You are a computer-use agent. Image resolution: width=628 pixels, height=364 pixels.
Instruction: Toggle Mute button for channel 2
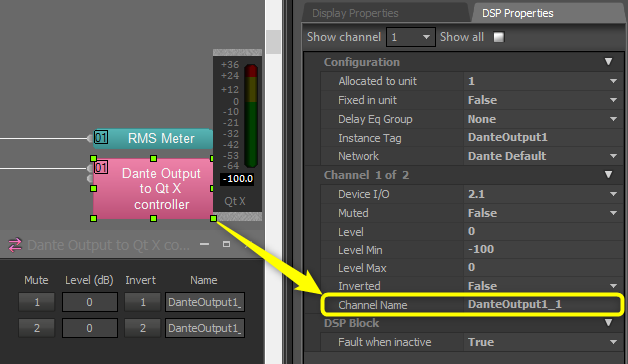36,328
